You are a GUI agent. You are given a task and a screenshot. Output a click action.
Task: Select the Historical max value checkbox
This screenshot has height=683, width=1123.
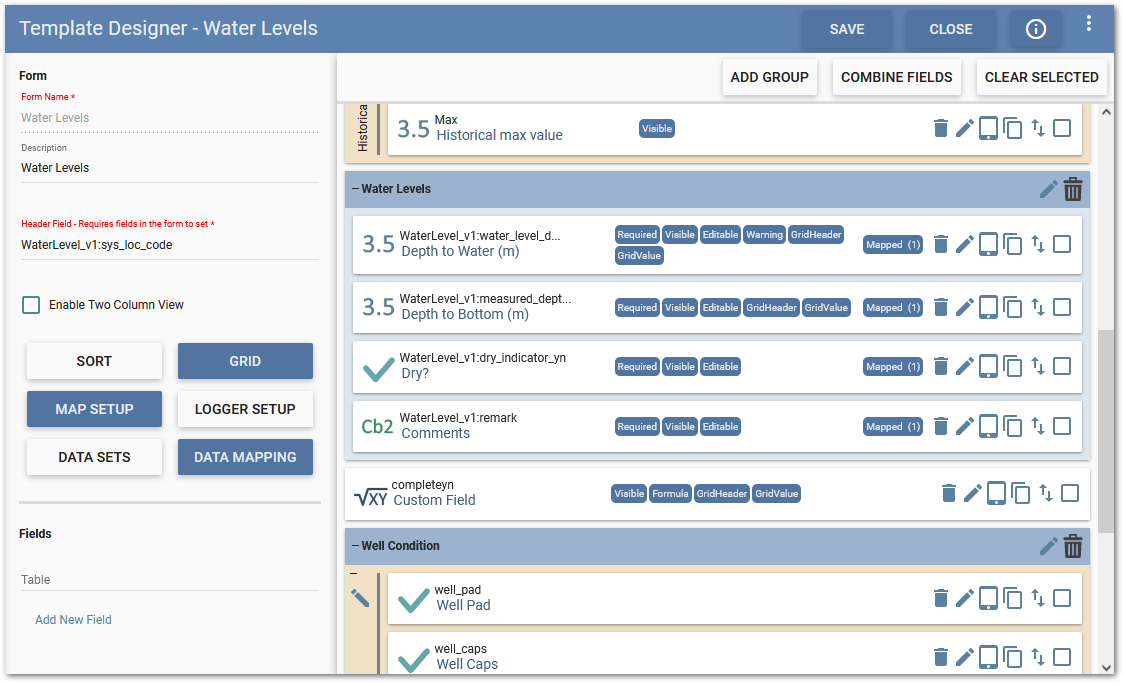pos(1062,128)
